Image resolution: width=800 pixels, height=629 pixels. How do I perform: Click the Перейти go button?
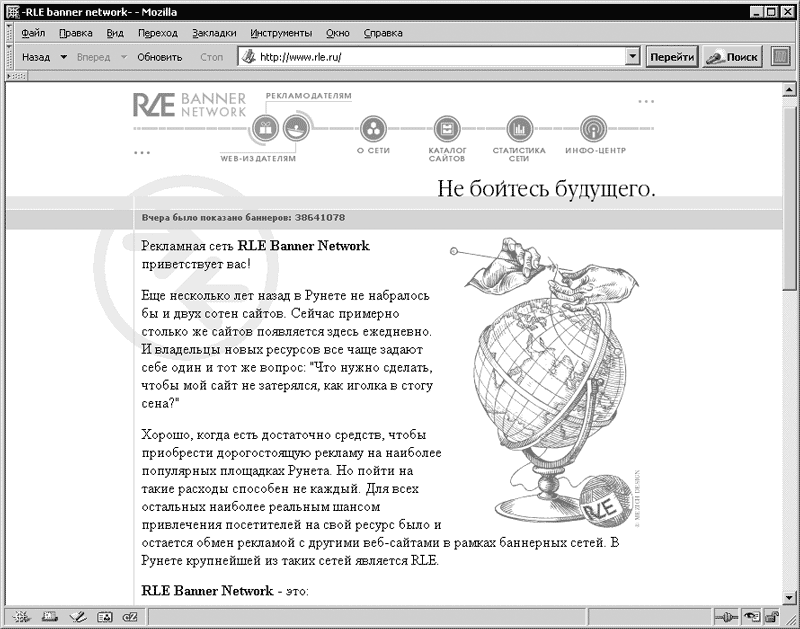pyautogui.click(x=672, y=57)
